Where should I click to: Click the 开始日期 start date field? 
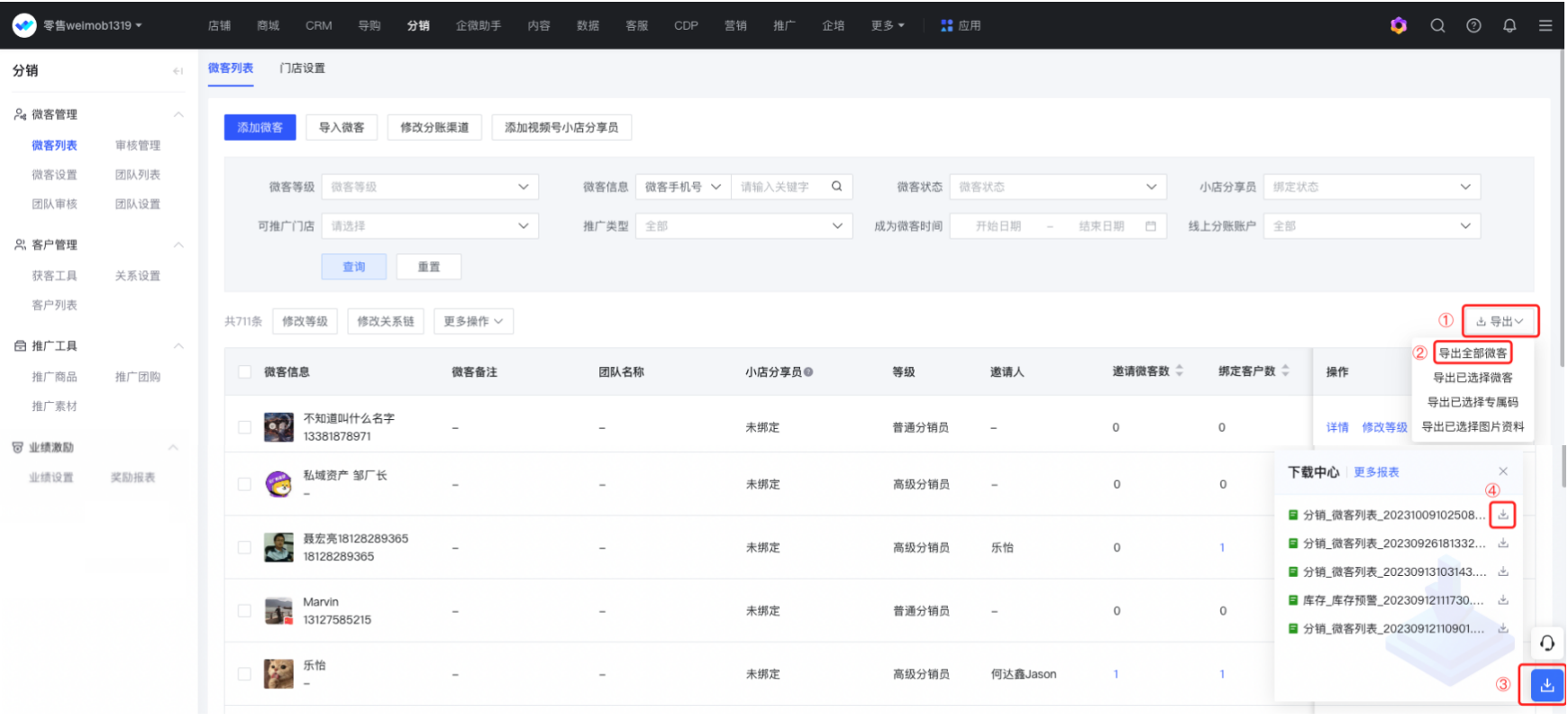point(998,226)
